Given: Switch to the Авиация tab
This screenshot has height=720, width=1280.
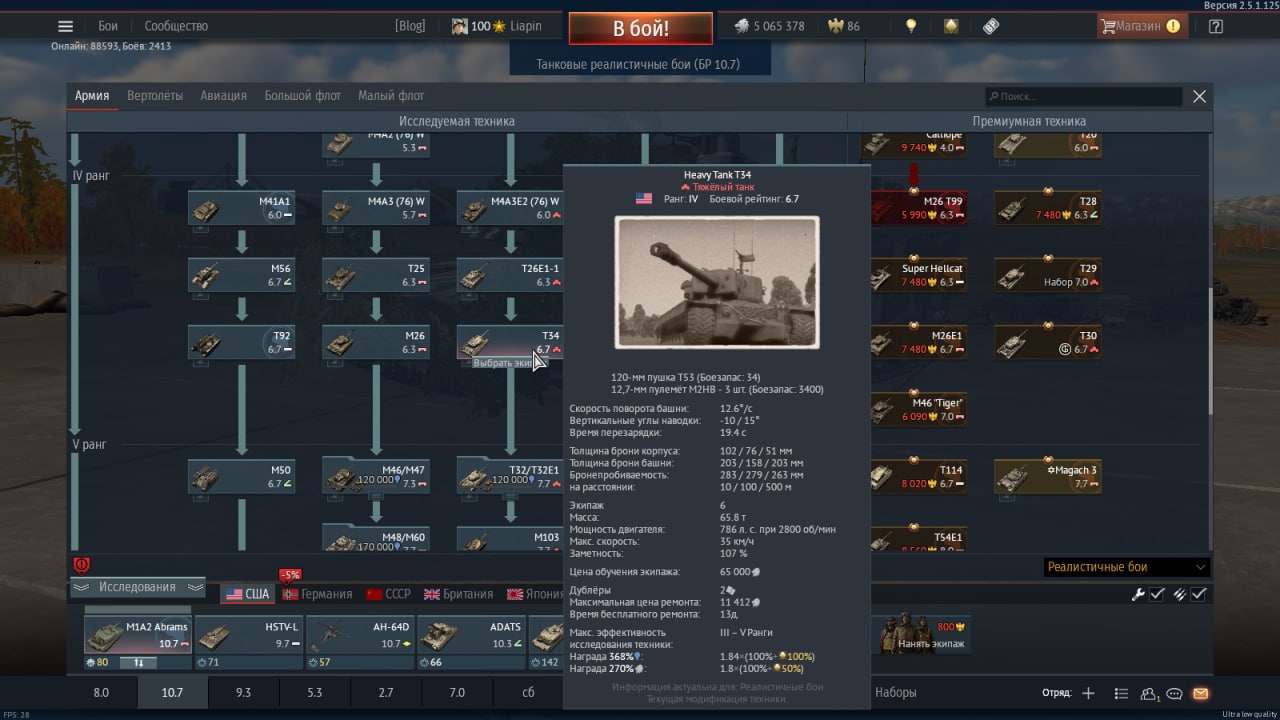Looking at the screenshot, I should tap(223, 96).
